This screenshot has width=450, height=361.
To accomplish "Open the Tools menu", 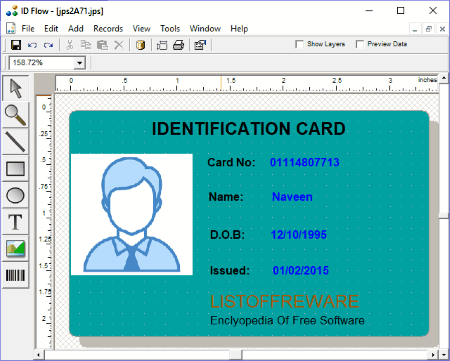I will [170, 29].
